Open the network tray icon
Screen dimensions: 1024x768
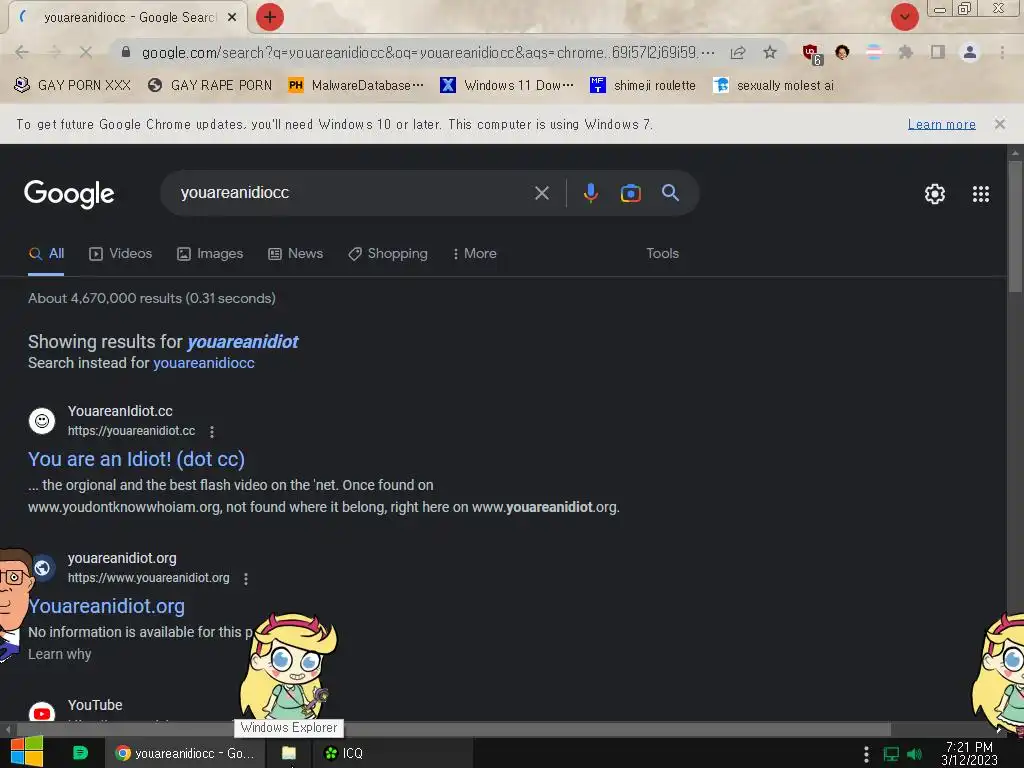(891, 754)
